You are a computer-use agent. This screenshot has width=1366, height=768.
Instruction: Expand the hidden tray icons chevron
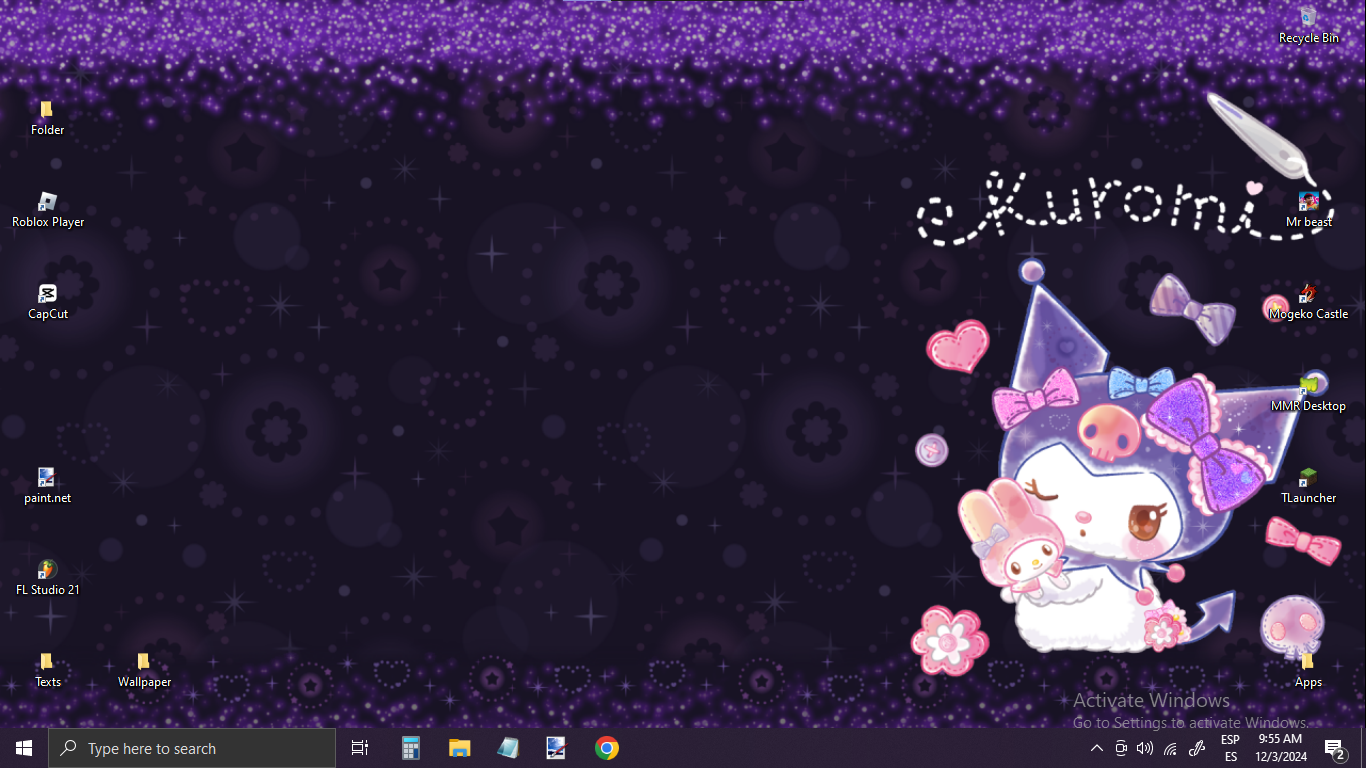point(1097,748)
